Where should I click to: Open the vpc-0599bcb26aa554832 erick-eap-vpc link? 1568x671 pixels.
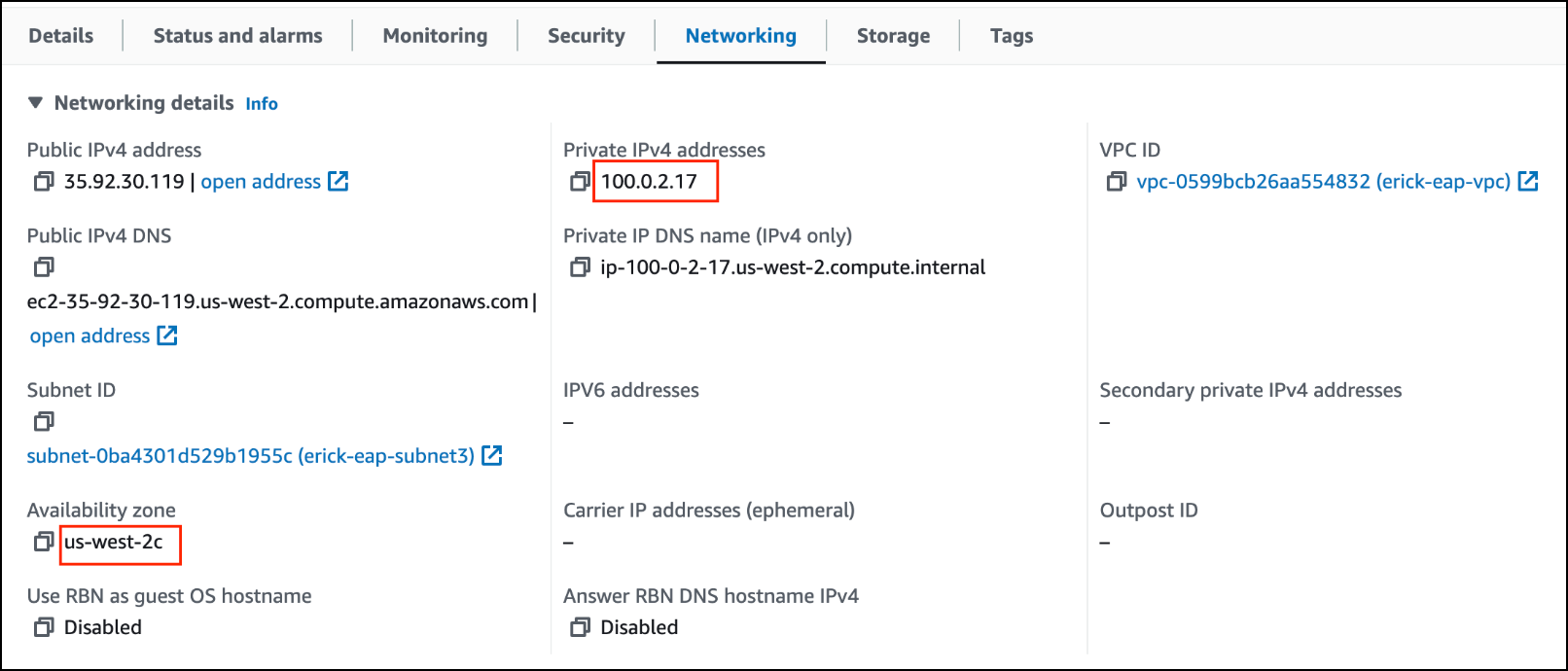pyautogui.click(x=1324, y=181)
